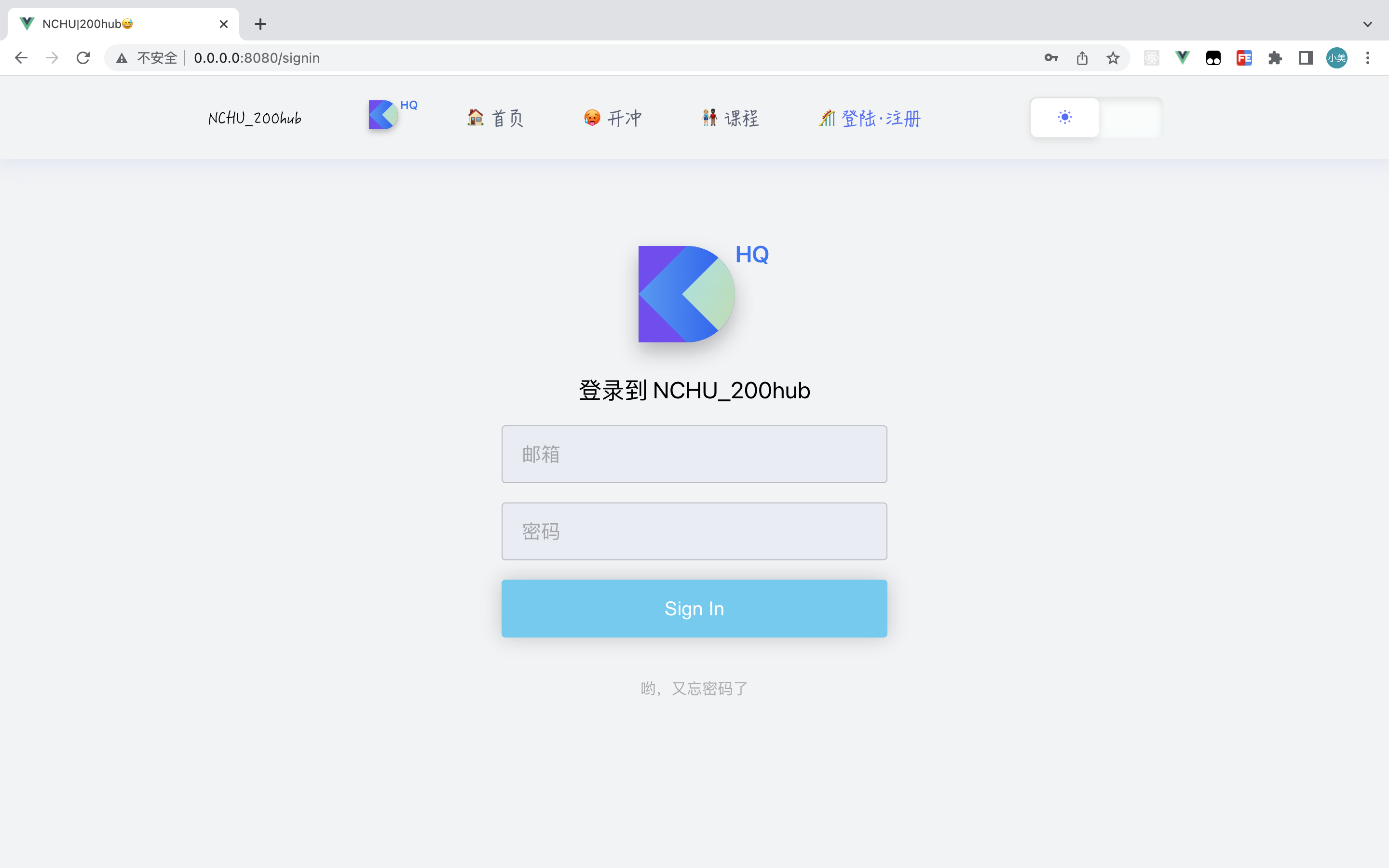Click the saved passwords key icon

[x=1051, y=58]
